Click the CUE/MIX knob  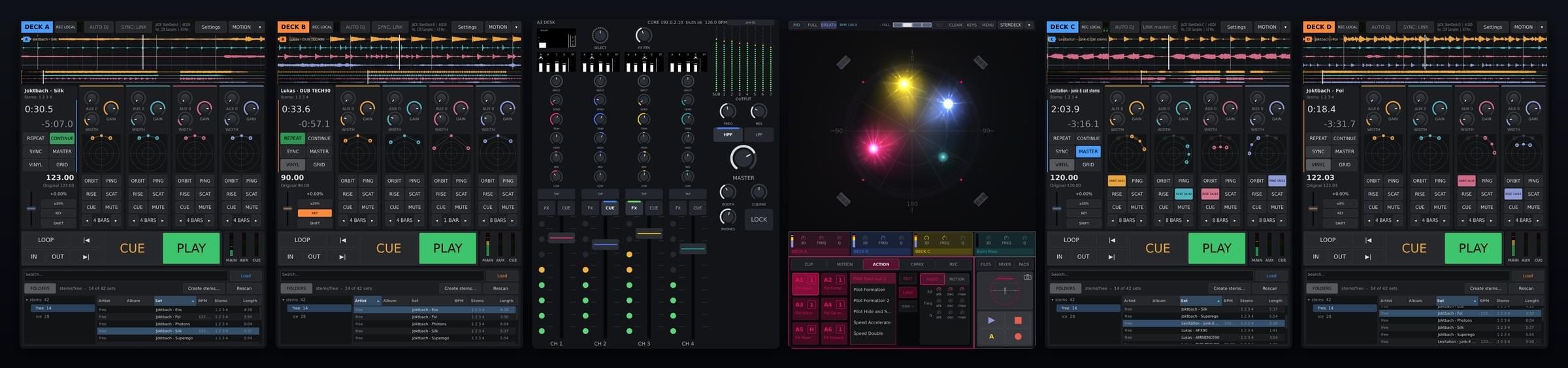[759, 192]
